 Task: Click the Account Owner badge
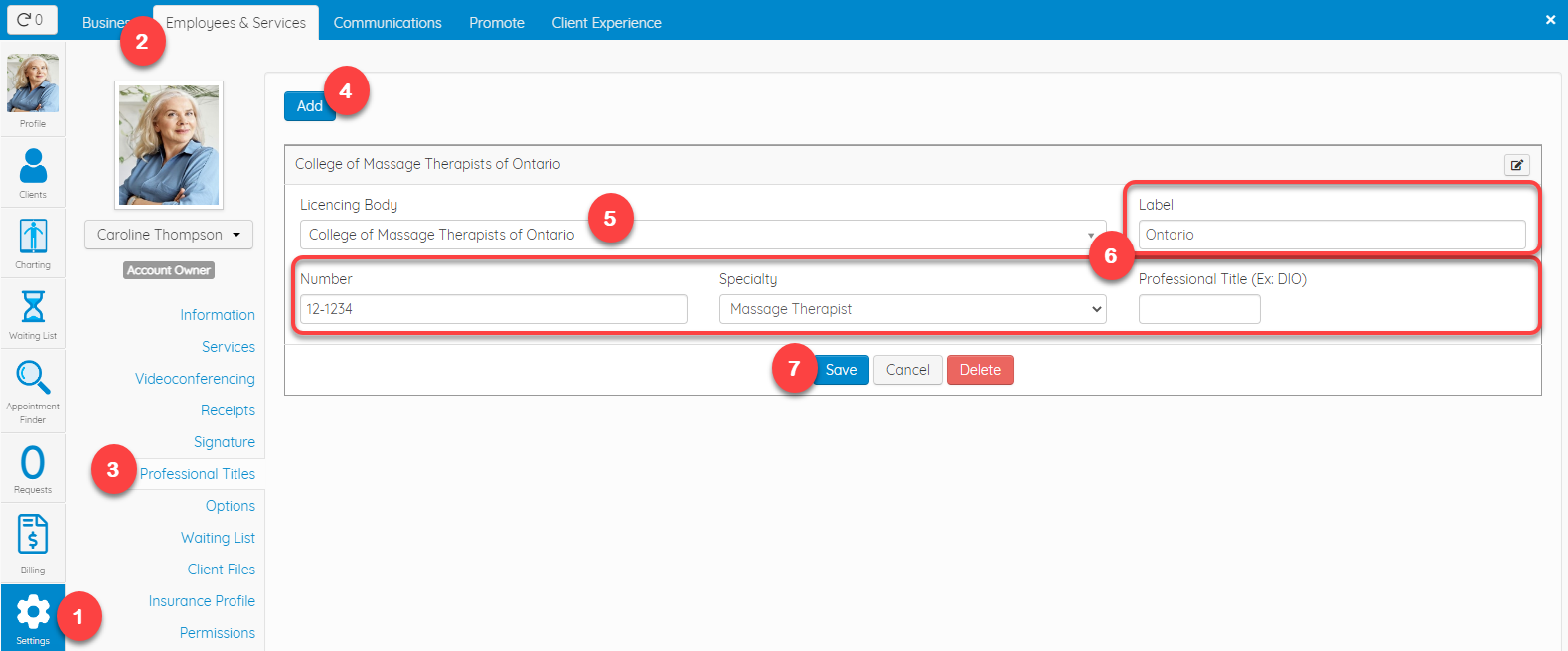click(169, 270)
